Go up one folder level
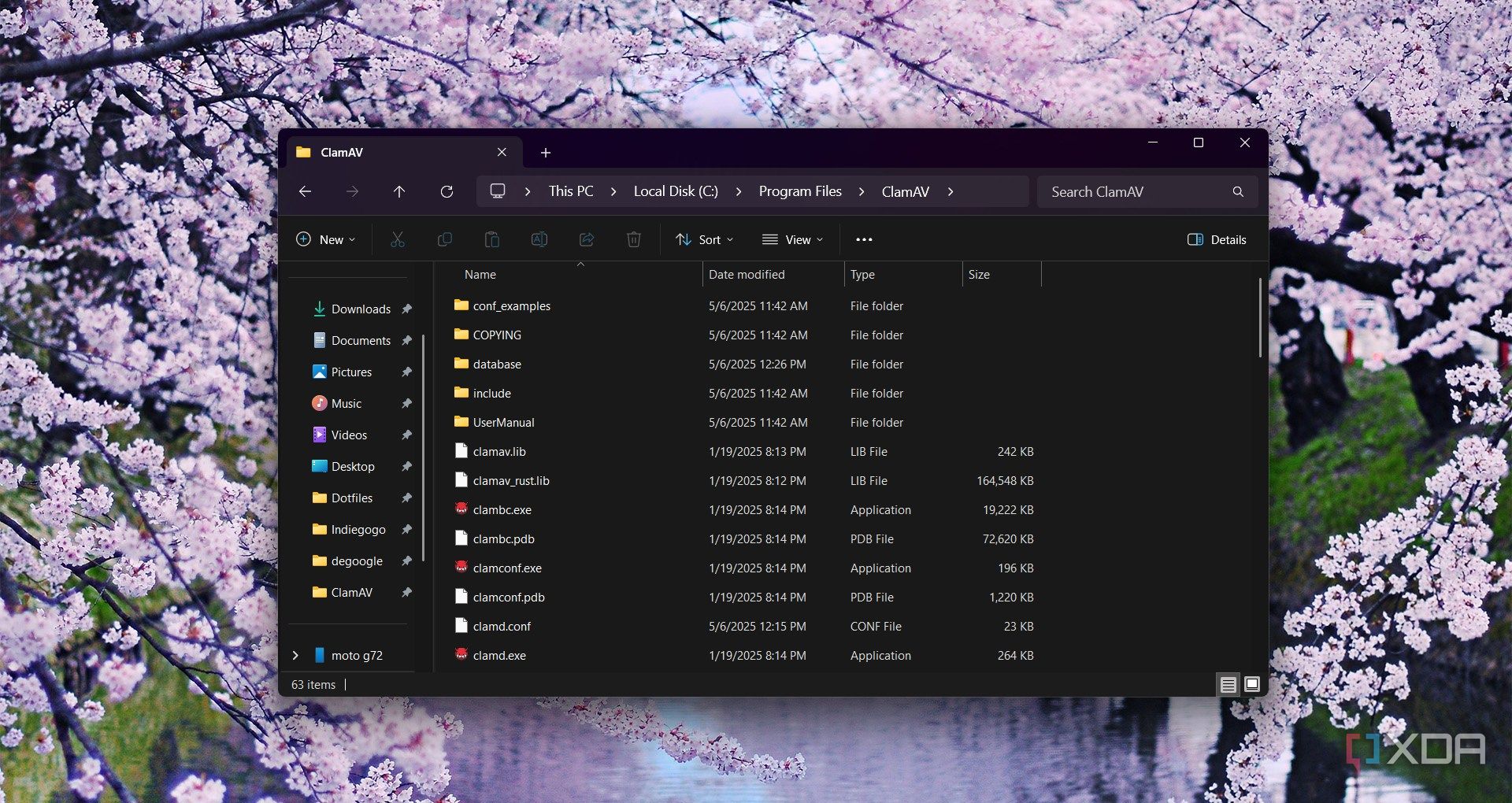 (x=399, y=191)
